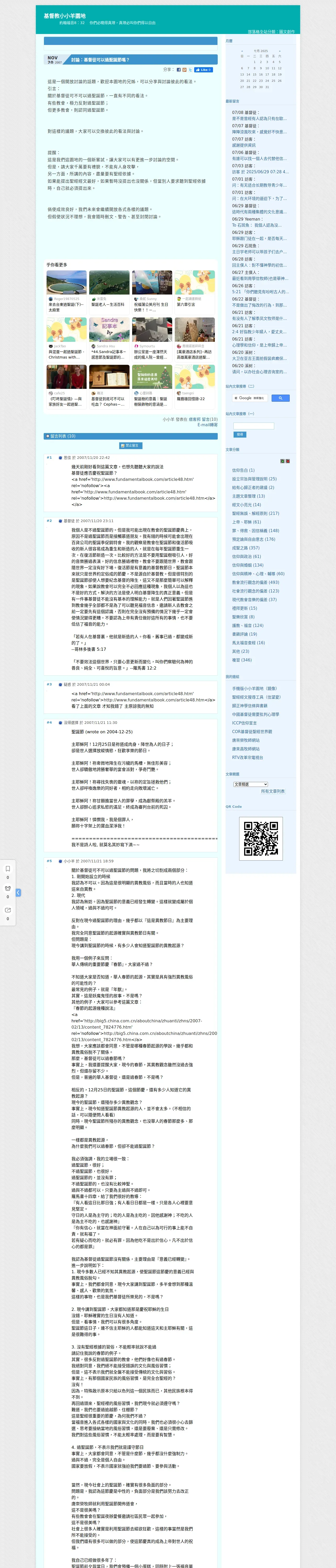Go to previous month in calendar

(x=242, y=51)
